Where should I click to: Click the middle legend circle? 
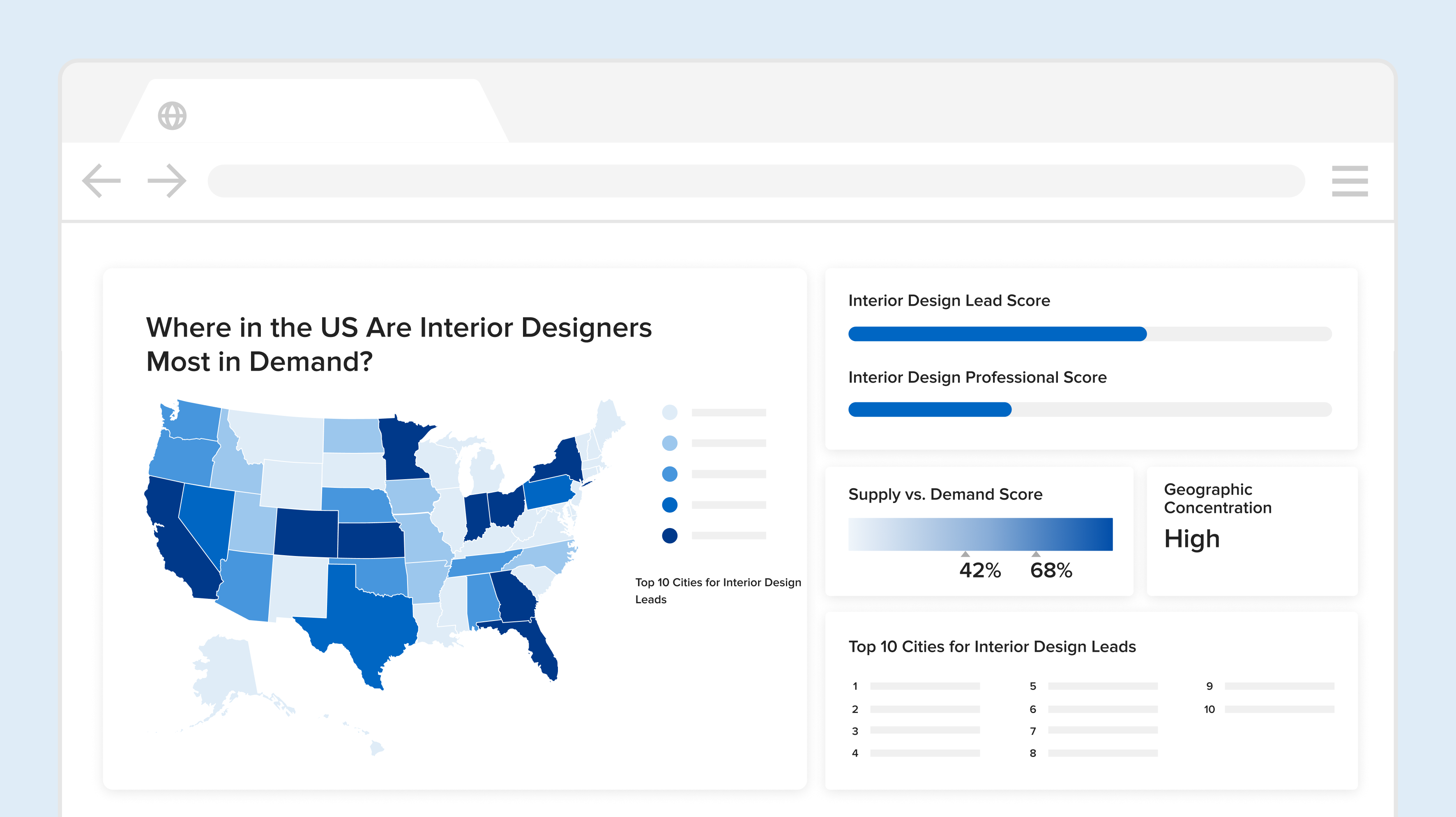pyautogui.click(x=669, y=474)
